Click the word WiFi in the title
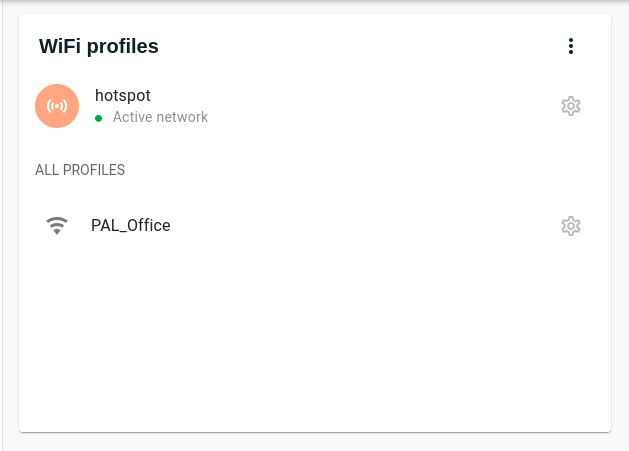Screen dimensions: 629x451 pos(60,46)
